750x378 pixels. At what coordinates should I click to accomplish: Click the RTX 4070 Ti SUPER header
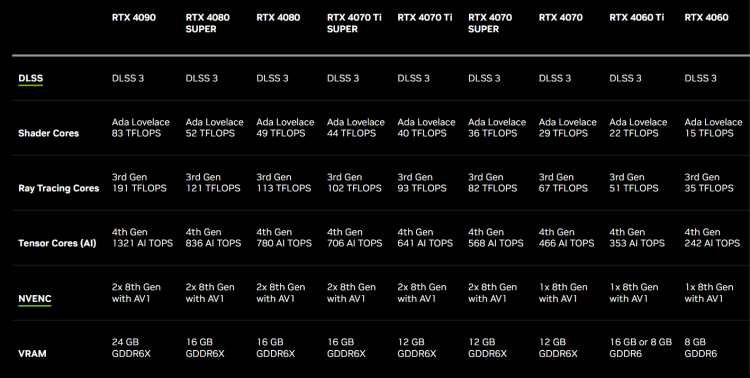(354, 23)
